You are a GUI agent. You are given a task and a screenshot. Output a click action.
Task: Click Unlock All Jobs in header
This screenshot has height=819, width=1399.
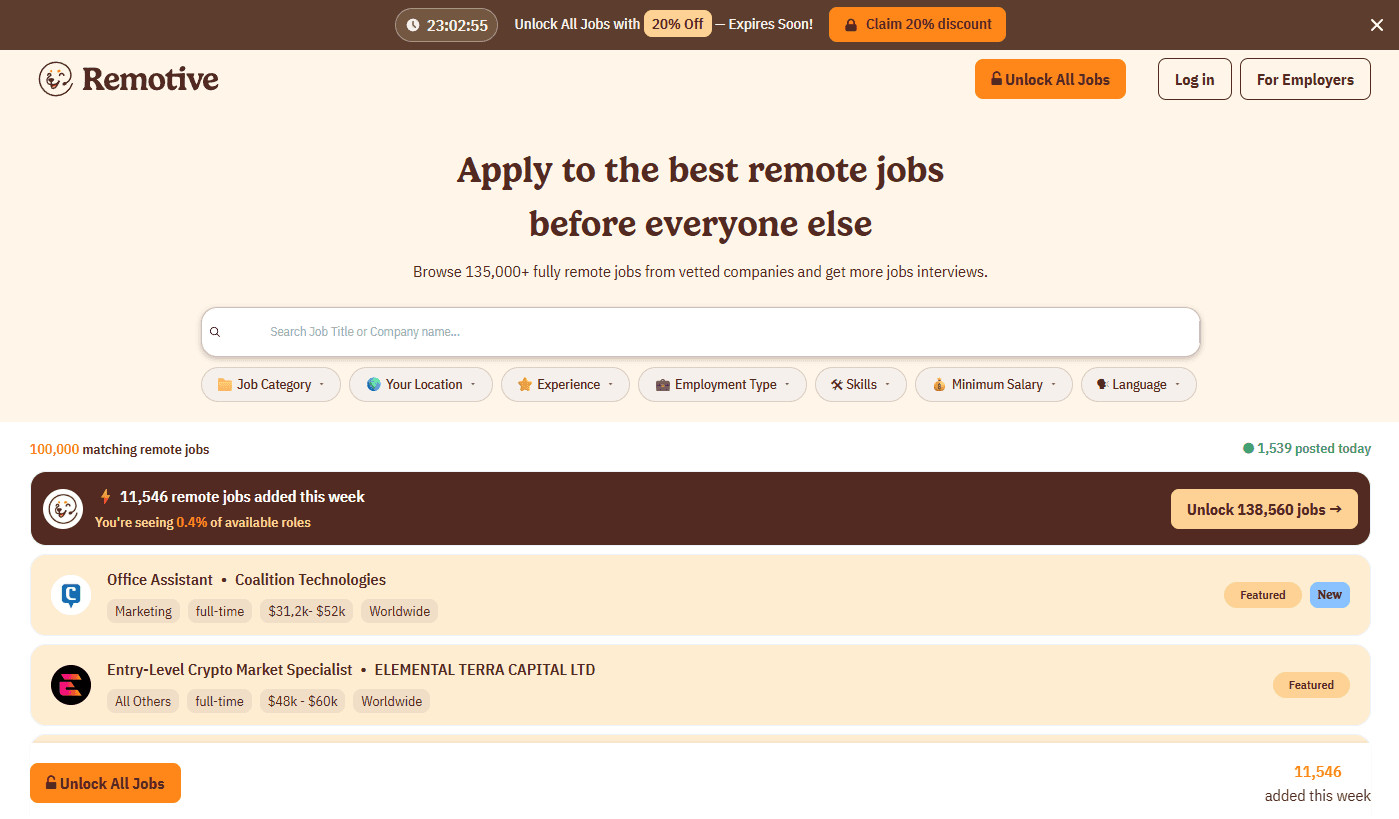pyautogui.click(x=1050, y=80)
